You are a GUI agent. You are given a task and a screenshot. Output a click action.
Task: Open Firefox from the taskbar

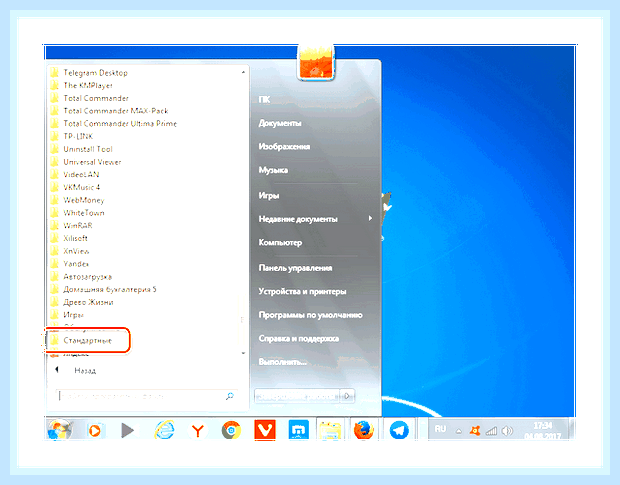pos(363,430)
